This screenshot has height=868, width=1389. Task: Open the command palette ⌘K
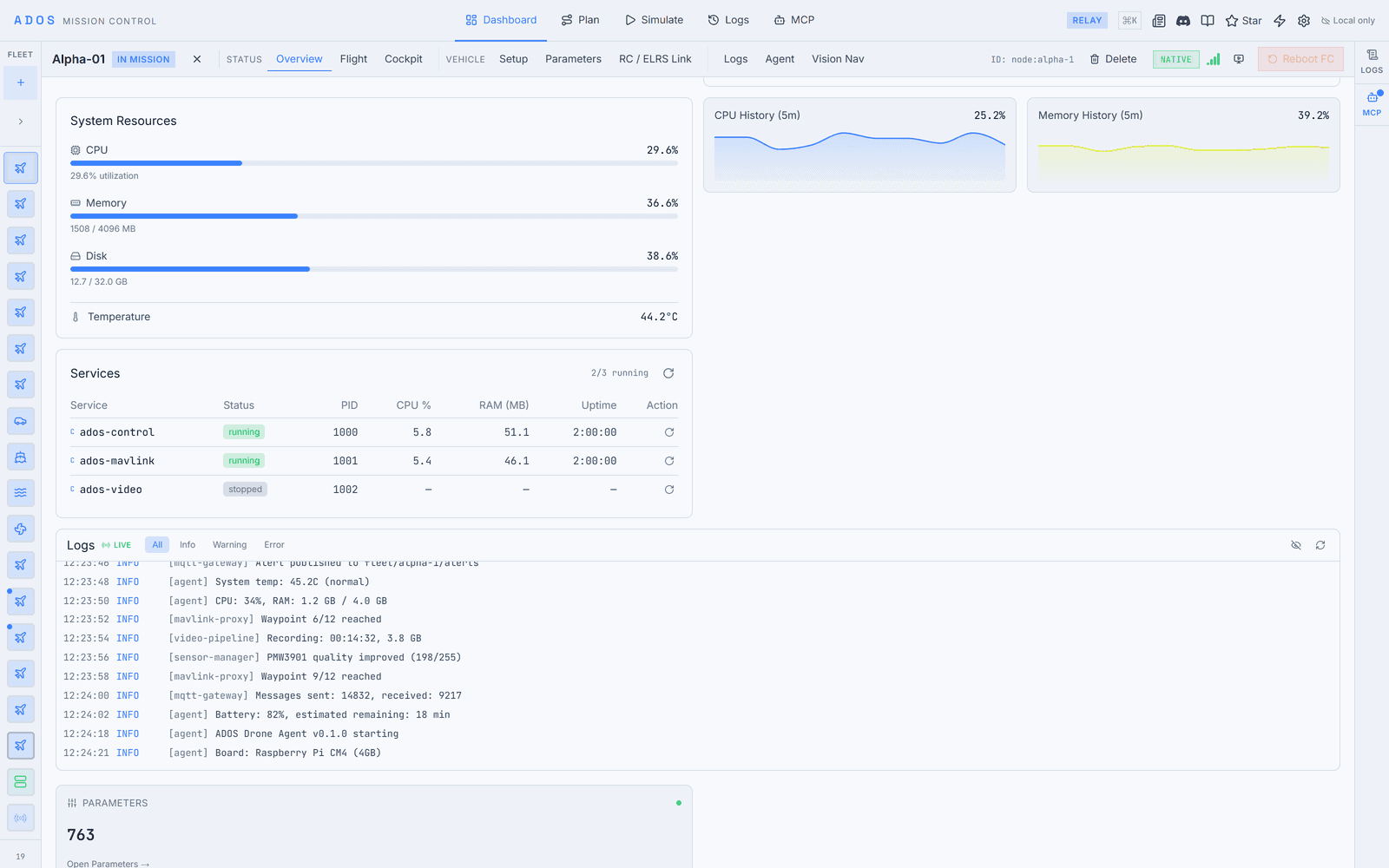1129,21
